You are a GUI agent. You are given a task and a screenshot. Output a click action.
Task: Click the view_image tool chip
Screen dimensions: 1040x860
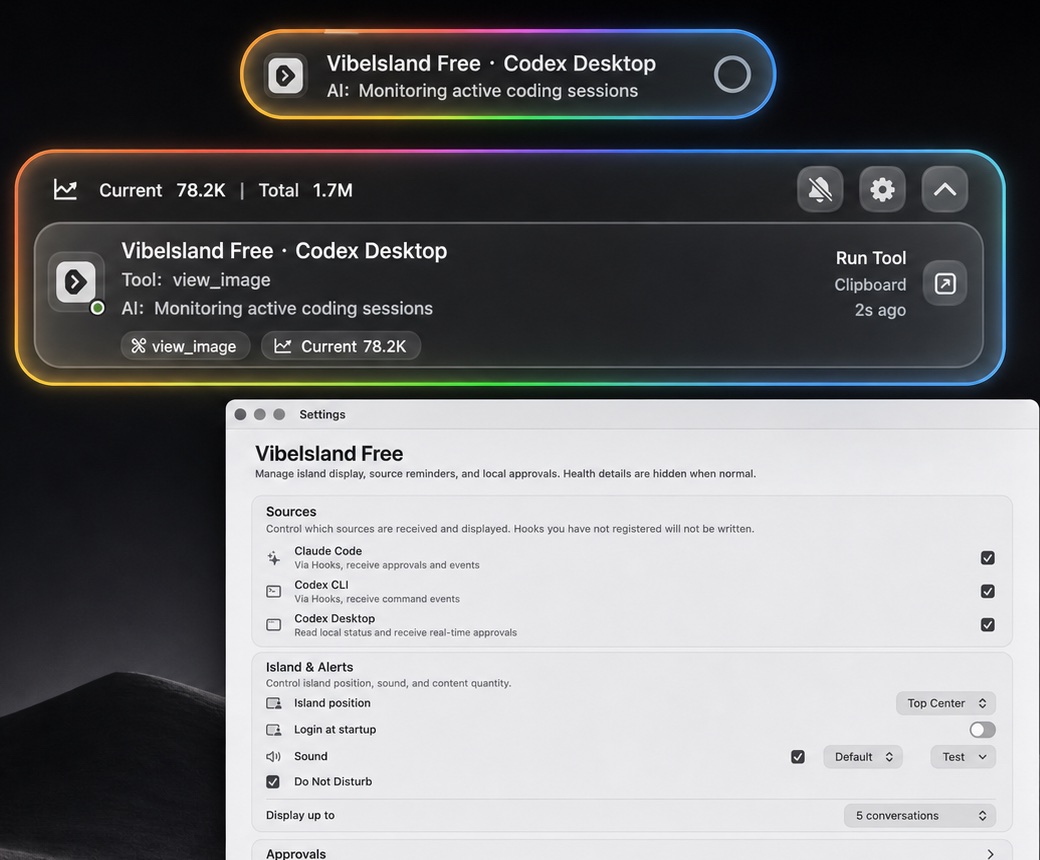tap(185, 346)
